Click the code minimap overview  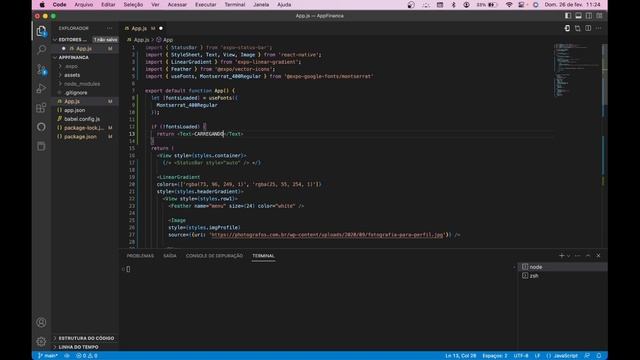(x=577, y=70)
